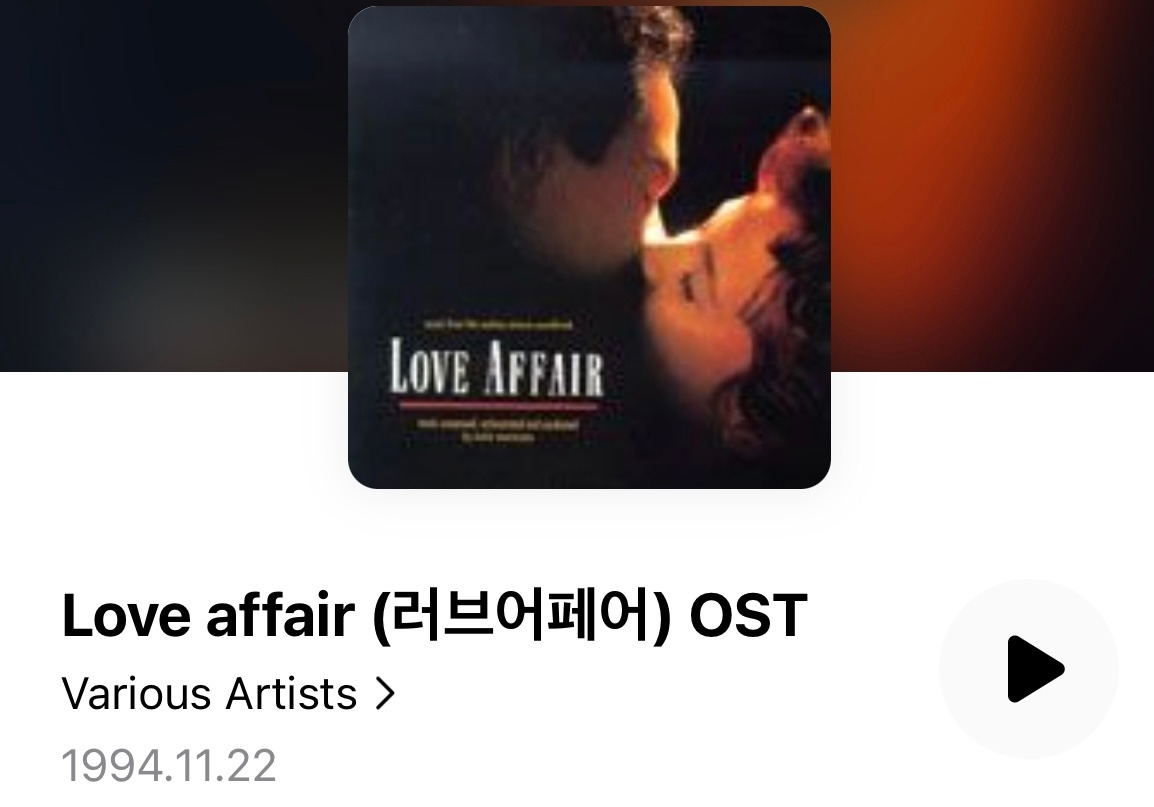Screen dimensions: 1154x807
Task: Tap the small credits text on cover art
Action: click(x=498, y=430)
